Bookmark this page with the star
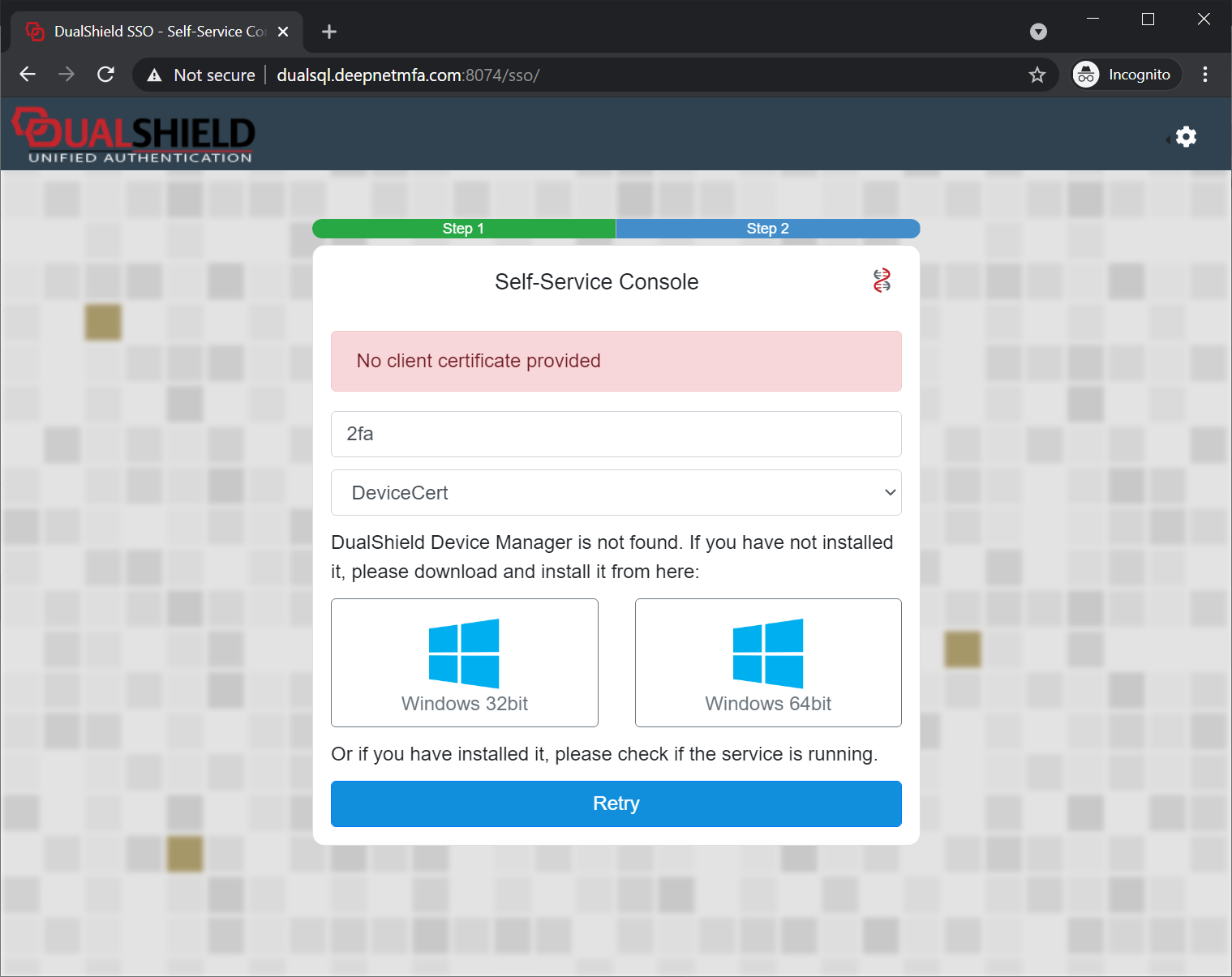 point(1037,75)
